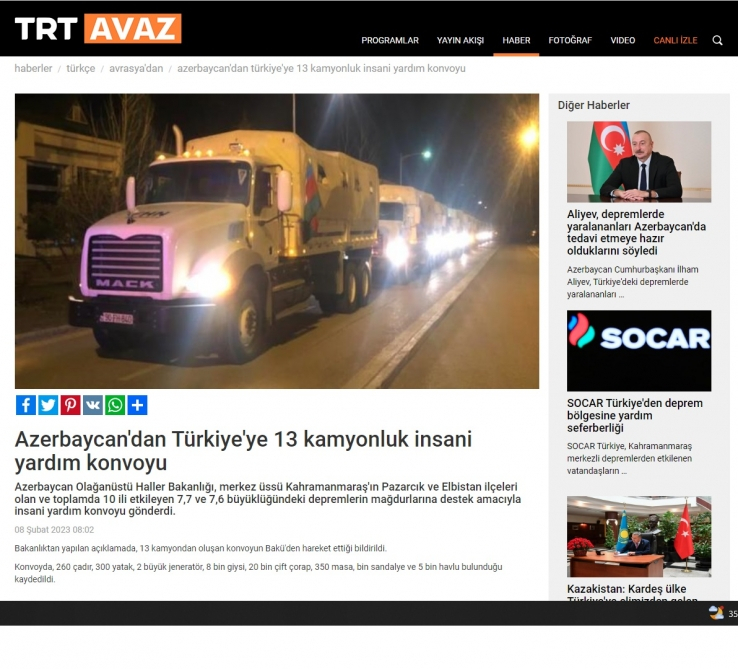This screenshot has width=738, height=669.
Task: Pin the article on Pinterest
Action: click(x=70, y=405)
